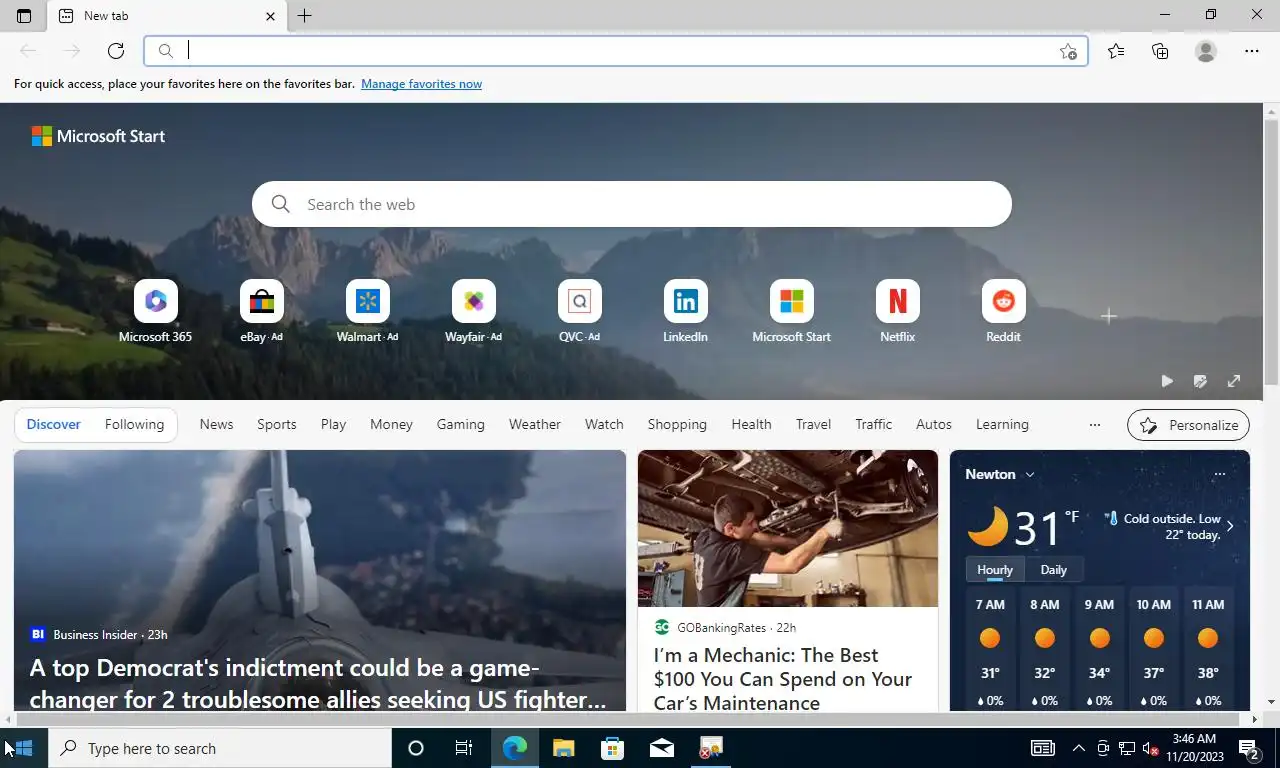Open the Windows Start menu
The image size is (1280, 768).
point(24,748)
